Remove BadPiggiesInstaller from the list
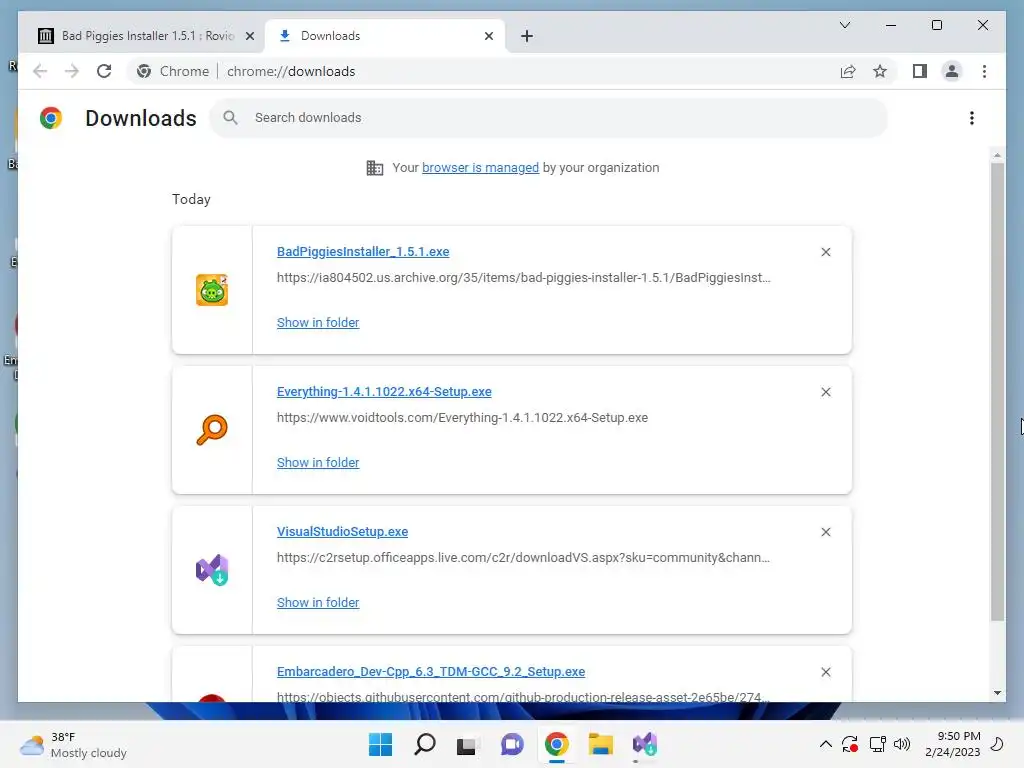Viewport: 1024px width, 768px height. (825, 252)
